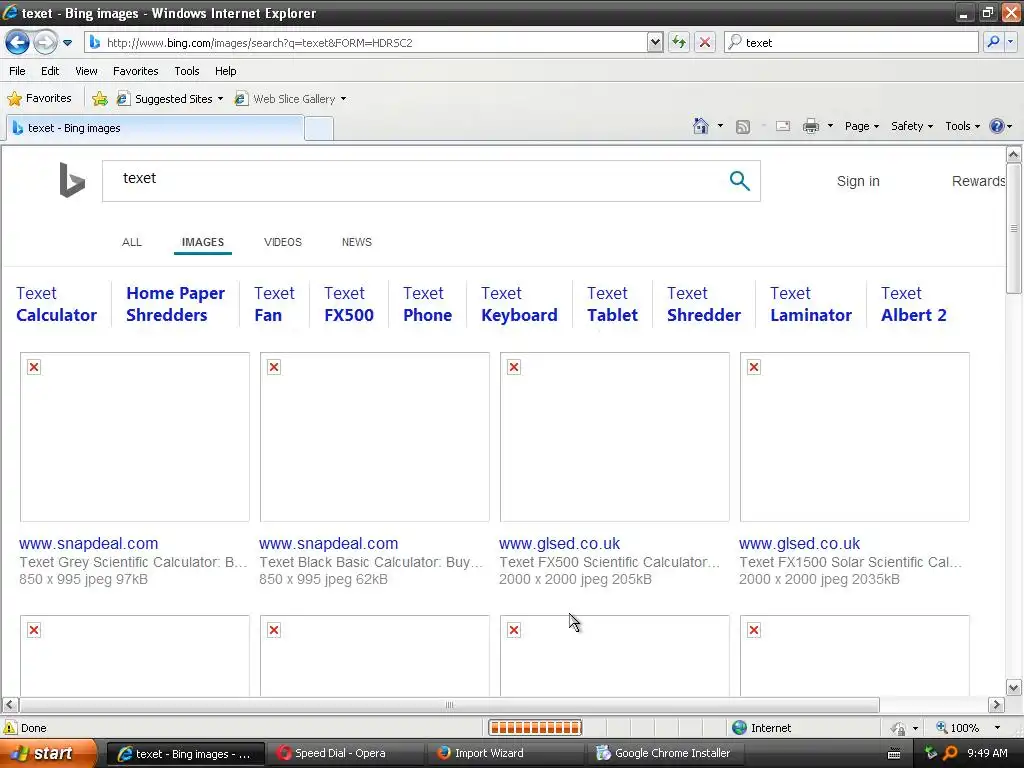Click the Favorites star button
1024x768 pixels.
[x=39, y=99]
